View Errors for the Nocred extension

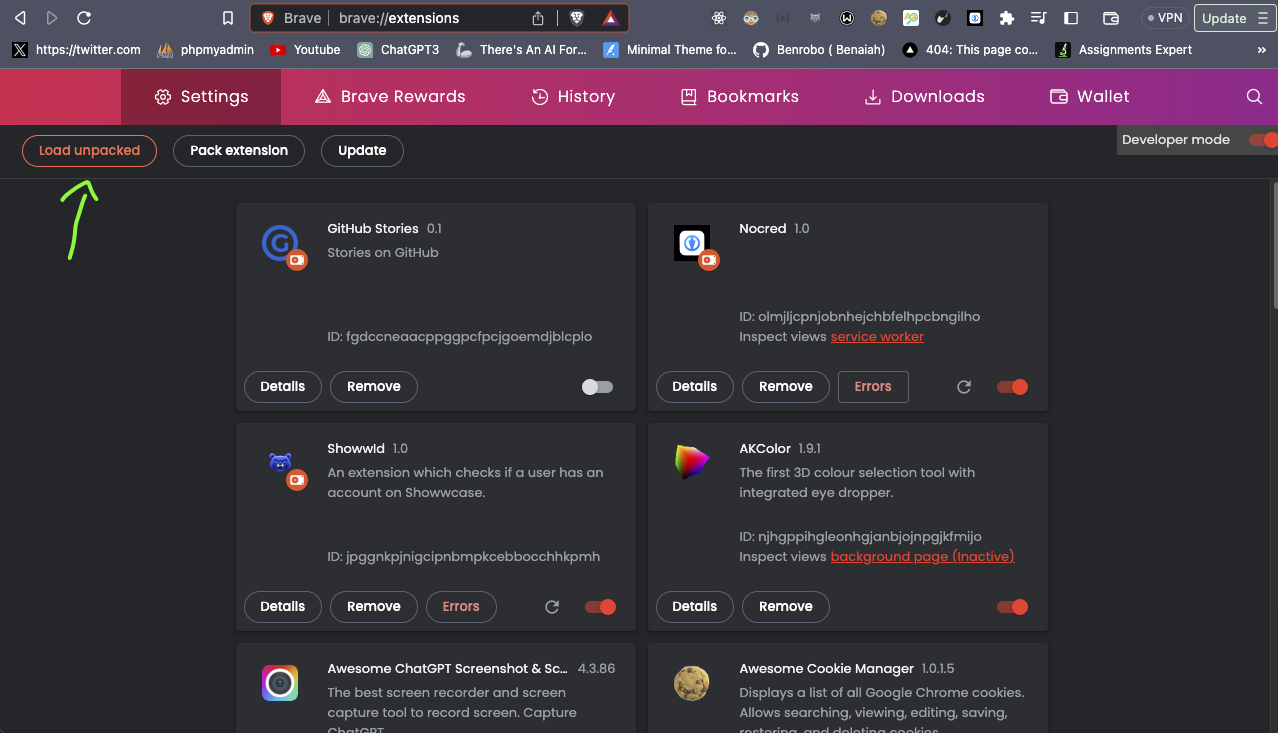click(x=873, y=386)
